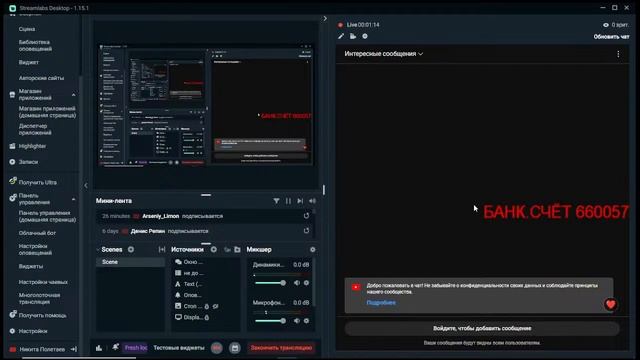Replay the Денис Репин subscription alert
640x360 pixels.
pyautogui.click(x=306, y=231)
